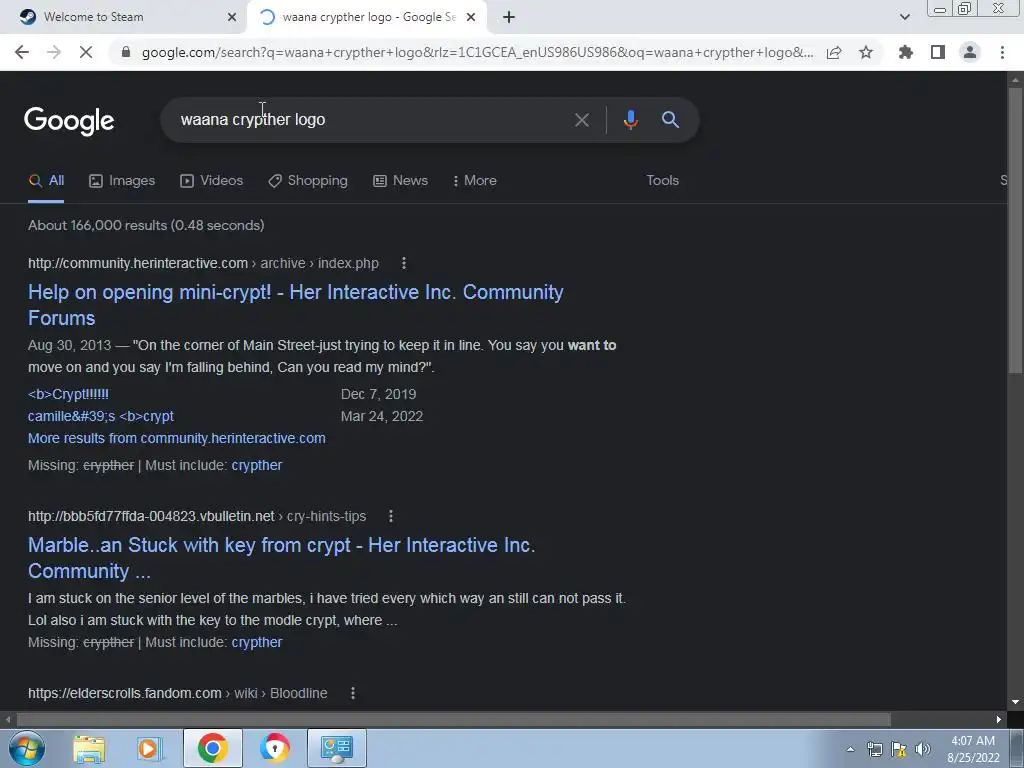Open the Chrome profile avatar
Screen dimensions: 1024x768
[x=970, y=52]
